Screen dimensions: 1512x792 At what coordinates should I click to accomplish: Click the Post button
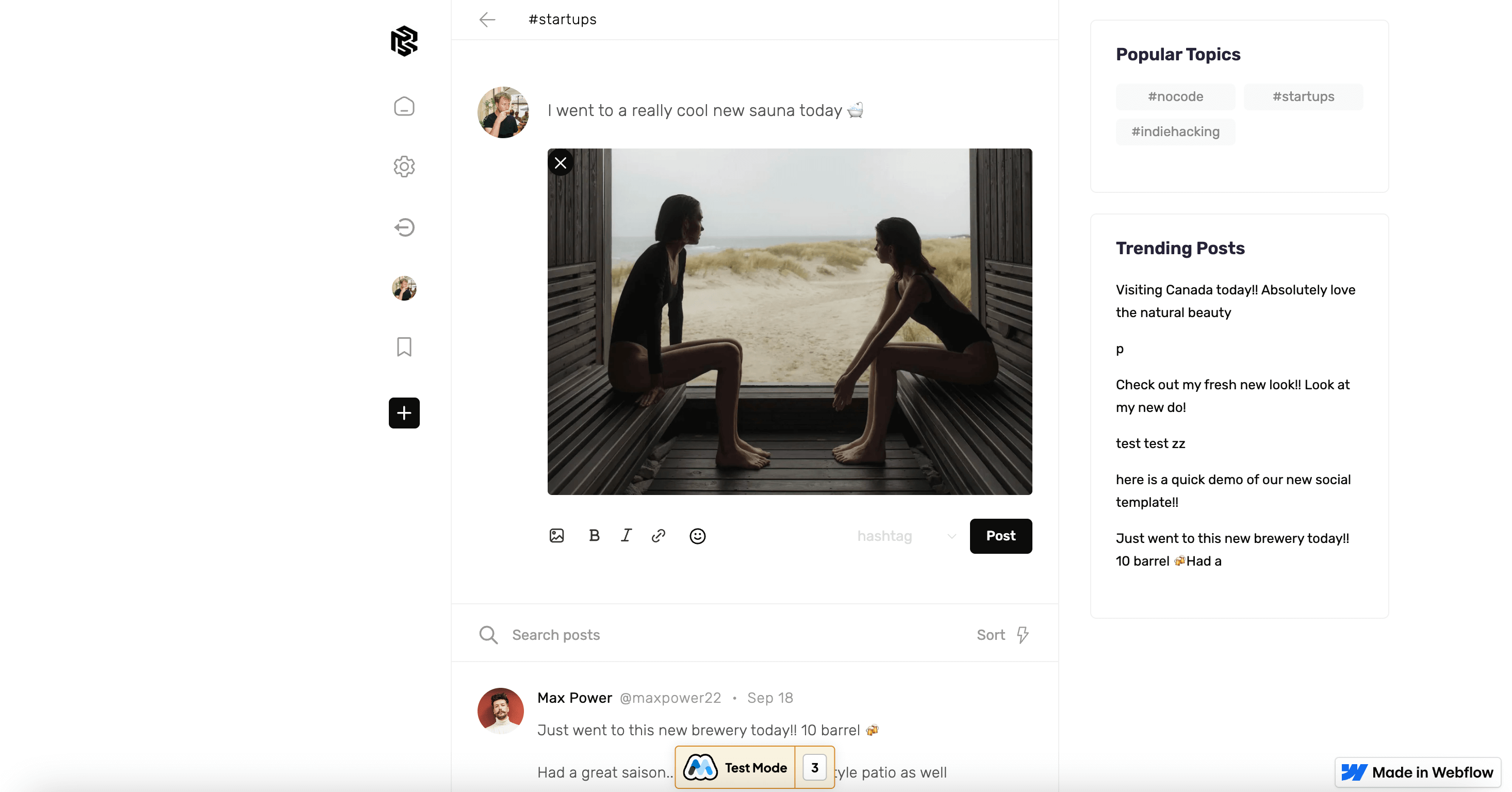click(1000, 536)
